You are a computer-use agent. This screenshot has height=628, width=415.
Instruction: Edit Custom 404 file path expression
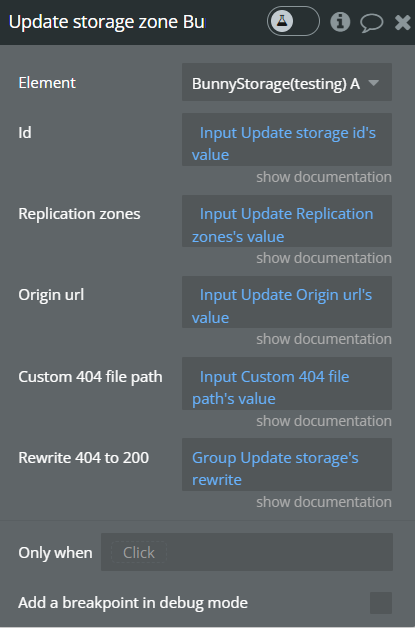coord(287,384)
